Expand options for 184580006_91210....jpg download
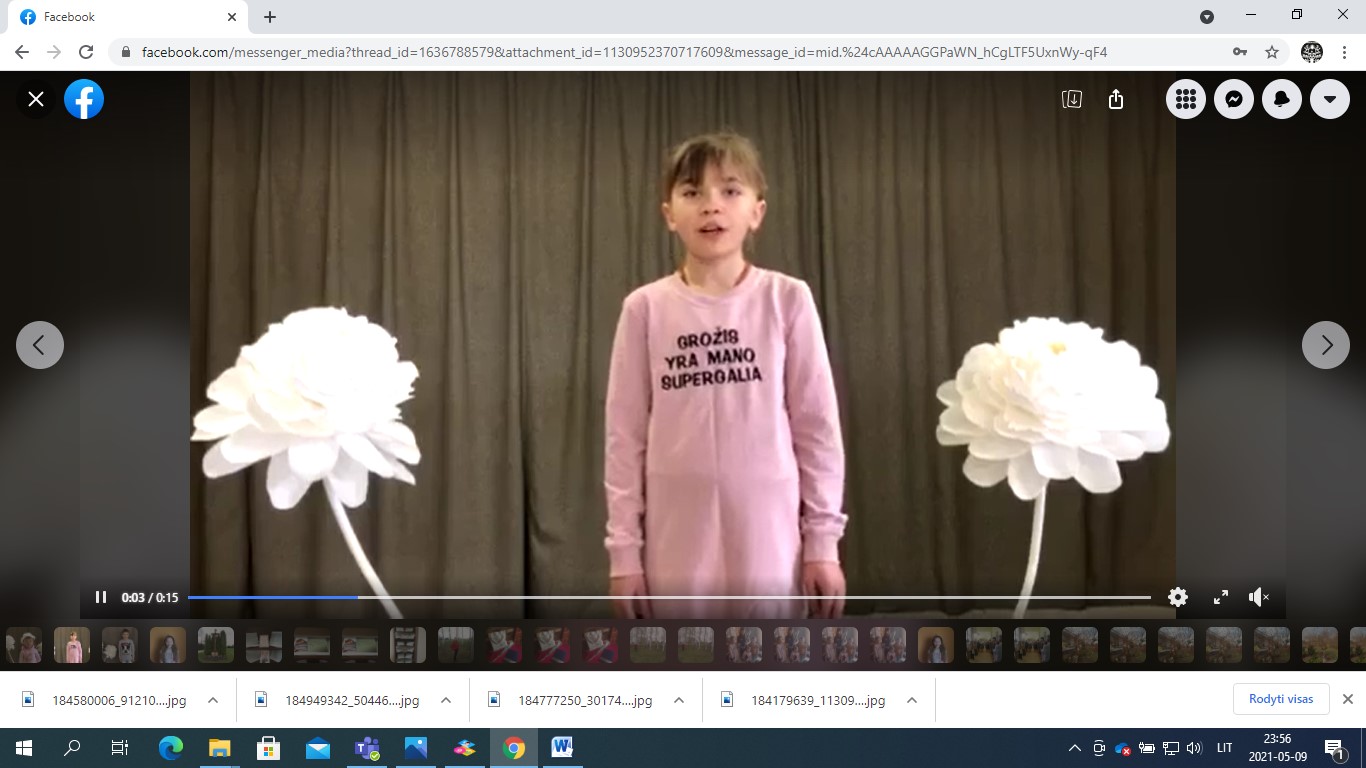 click(x=213, y=700)
